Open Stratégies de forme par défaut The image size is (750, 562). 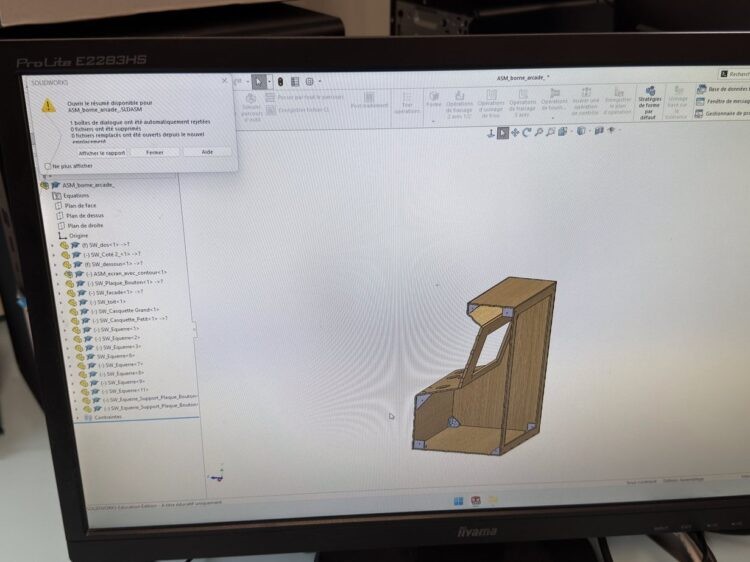point(649,103)
